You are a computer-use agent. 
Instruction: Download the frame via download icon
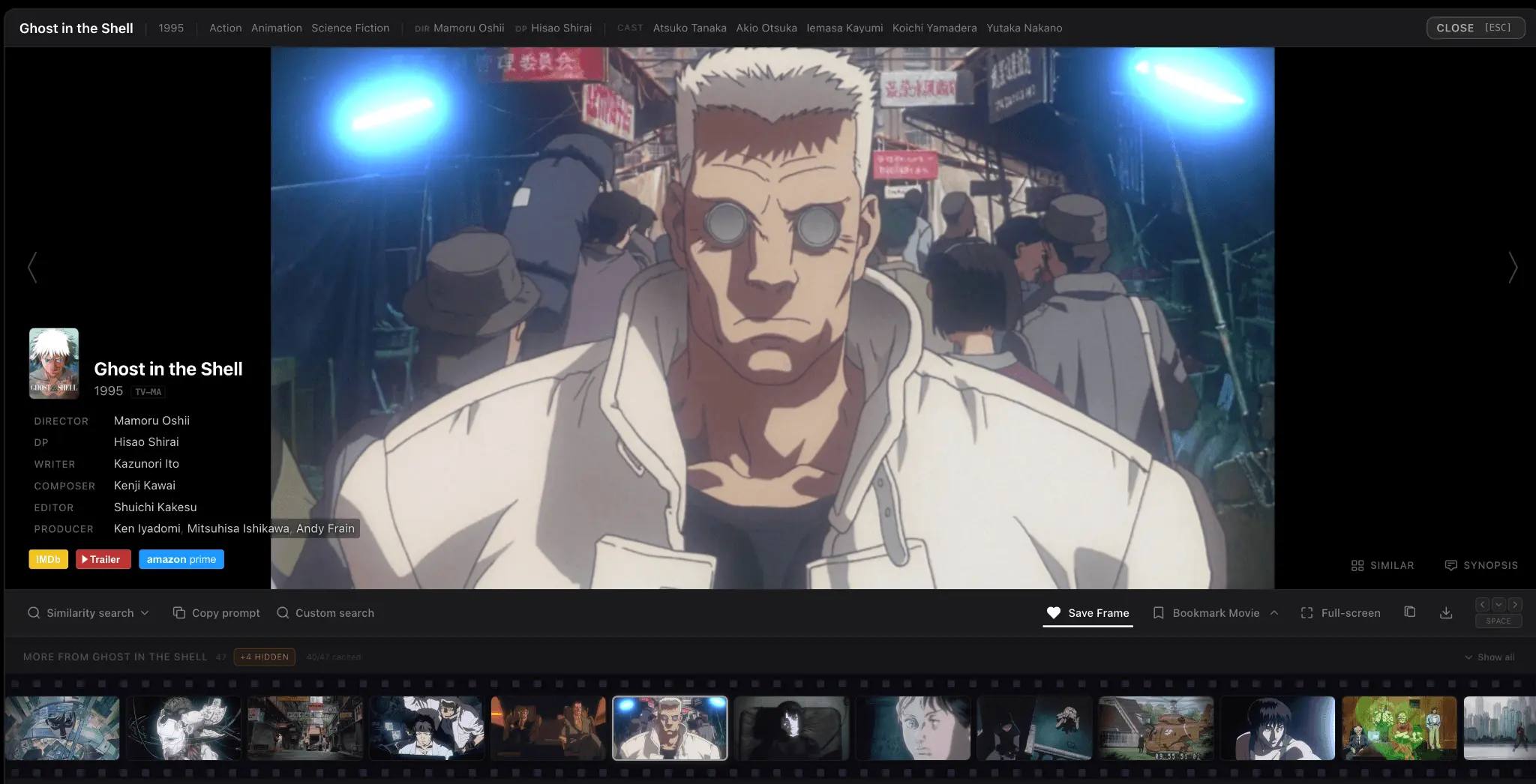[x=1446, y=612]
